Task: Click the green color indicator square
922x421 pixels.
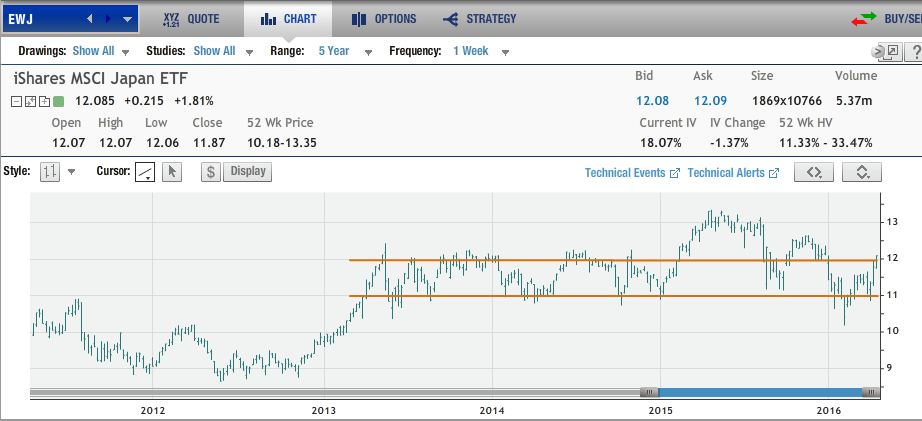Action: 58,102
